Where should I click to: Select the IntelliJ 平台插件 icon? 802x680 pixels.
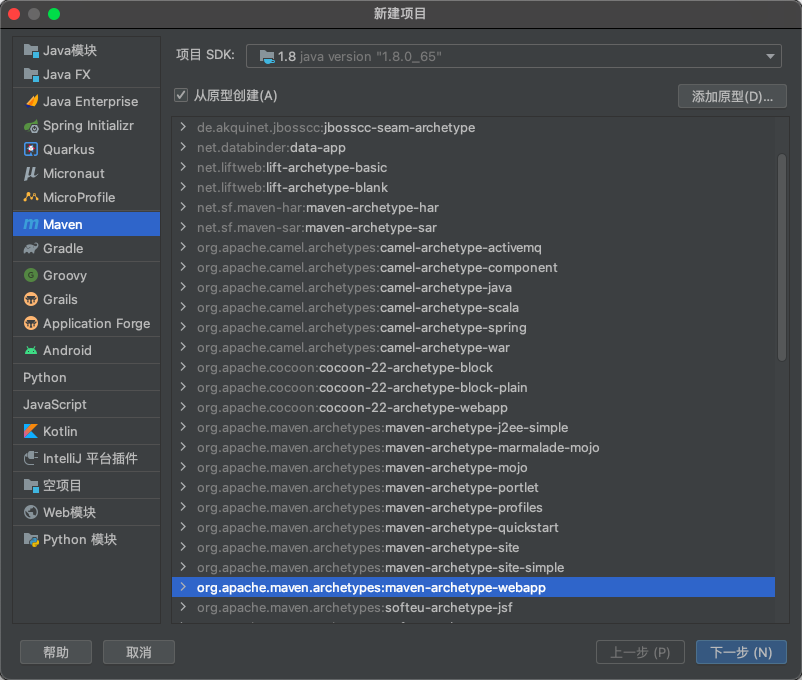[x=31, y=457]
